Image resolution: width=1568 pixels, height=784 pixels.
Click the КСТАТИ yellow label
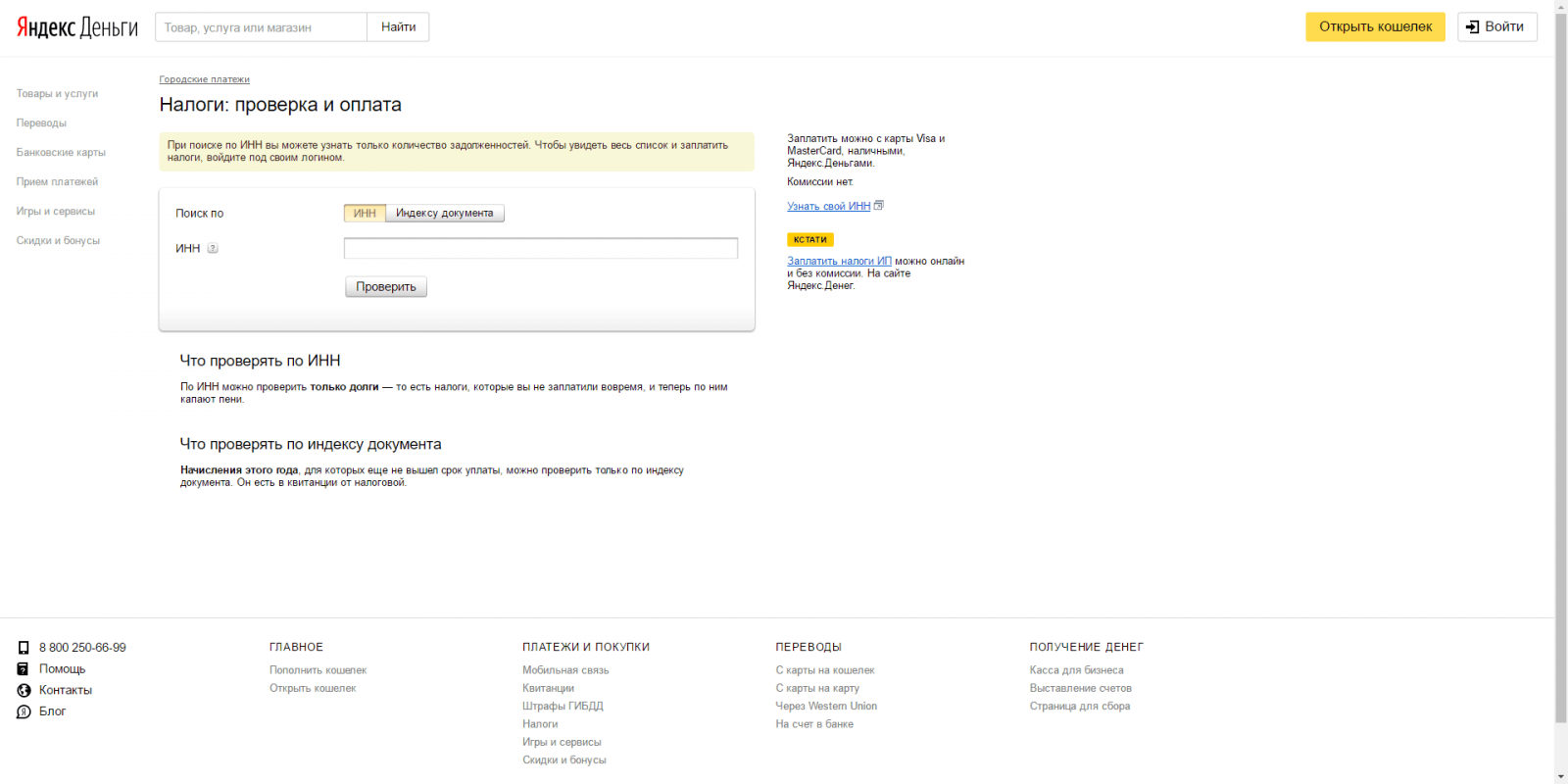[810, 240]
